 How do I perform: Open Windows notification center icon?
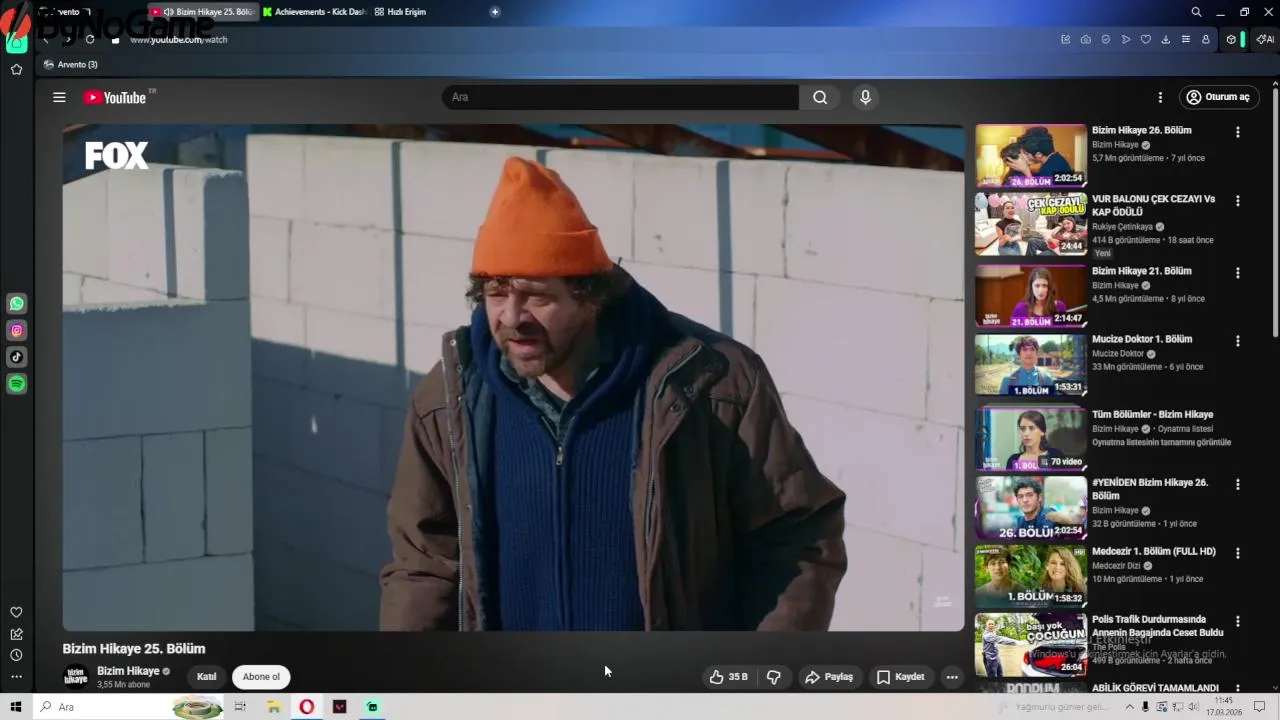pos(1259,707)
